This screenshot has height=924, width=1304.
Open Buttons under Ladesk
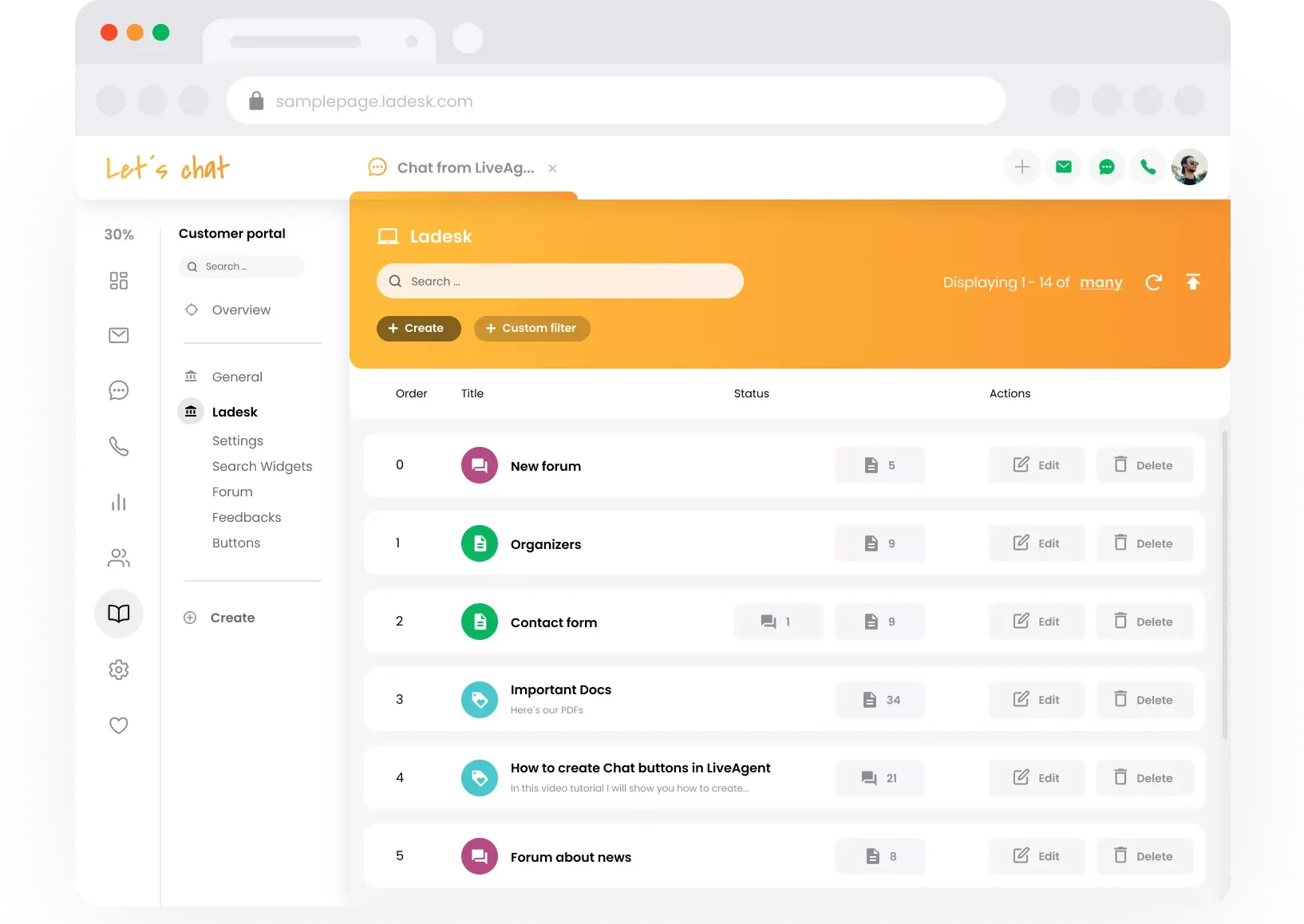(x=236, y=543)
